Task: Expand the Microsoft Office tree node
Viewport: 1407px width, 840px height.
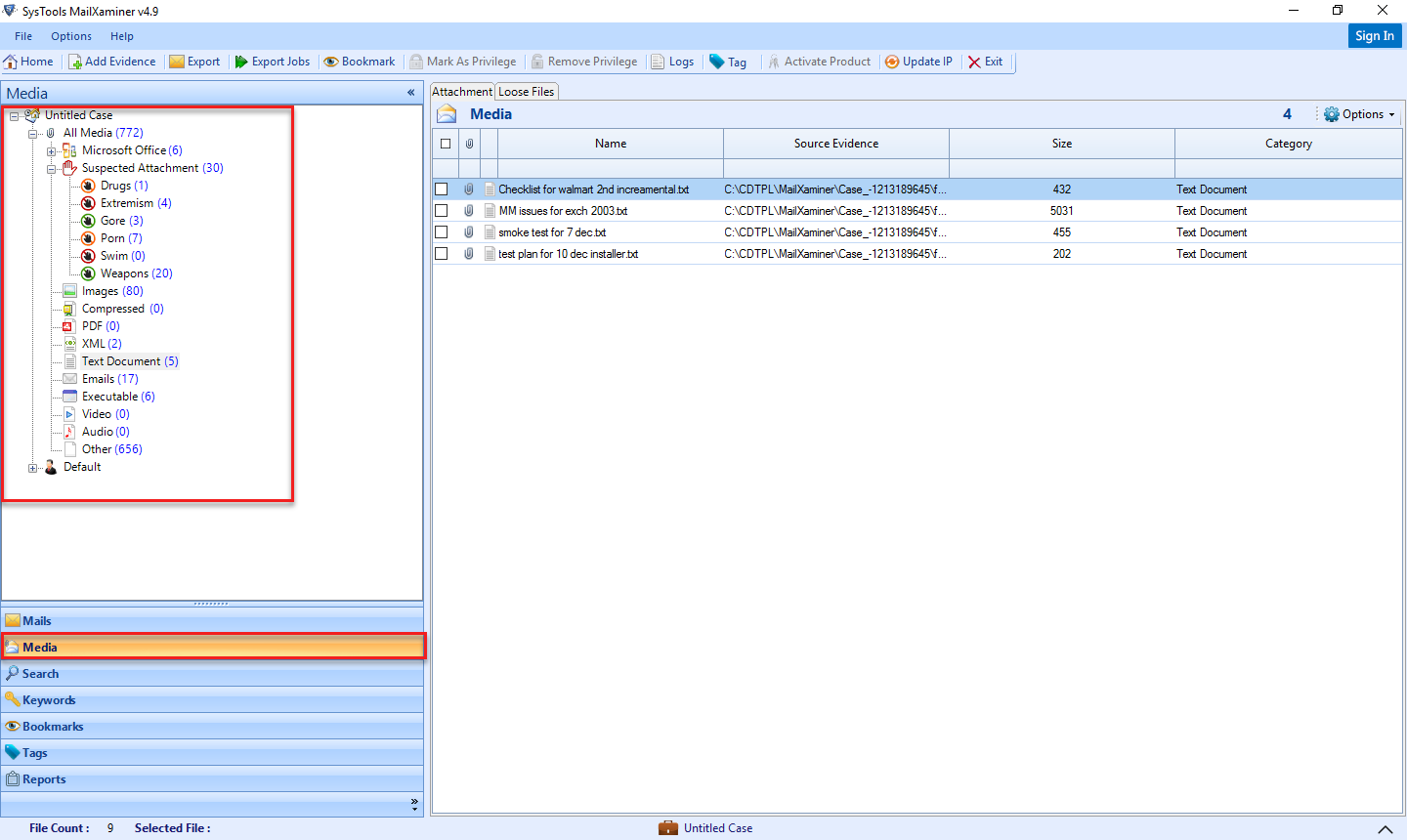Action: [x=52, y=149]
